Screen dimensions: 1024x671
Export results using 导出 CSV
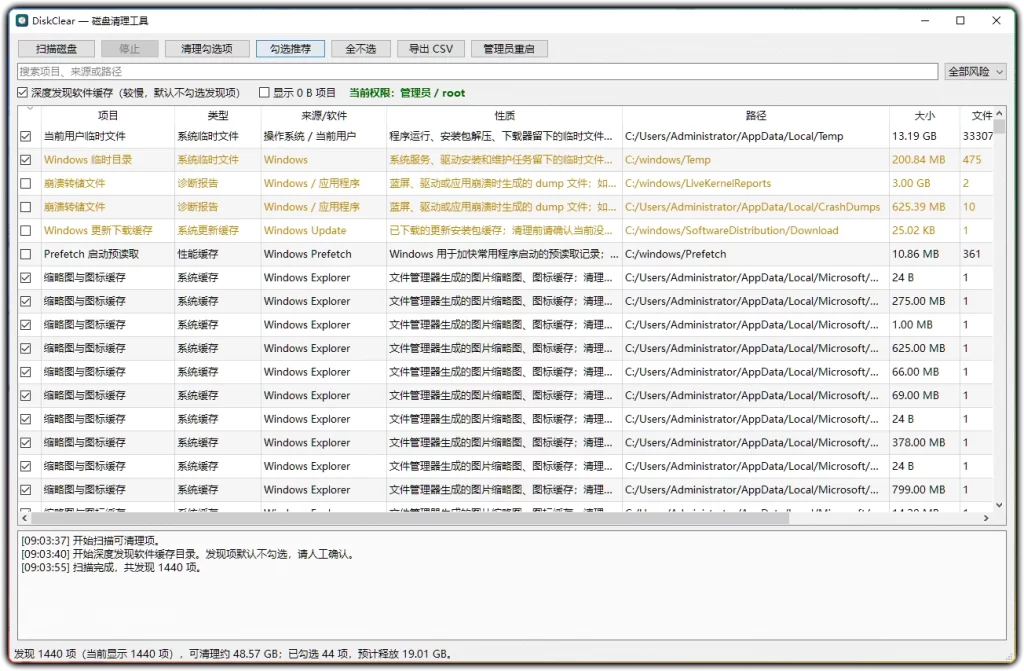[x=431, y=49]
